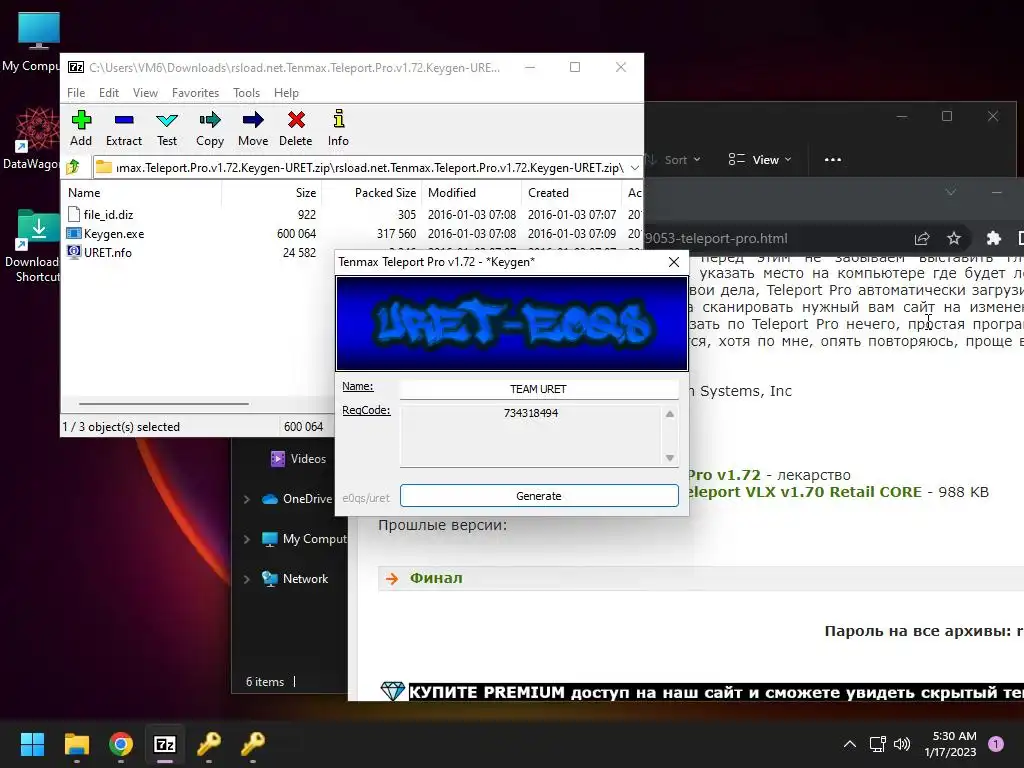Open the volume tray icon
The height and width of the screenshot is (768, 1024).
[x=902, y=744]
